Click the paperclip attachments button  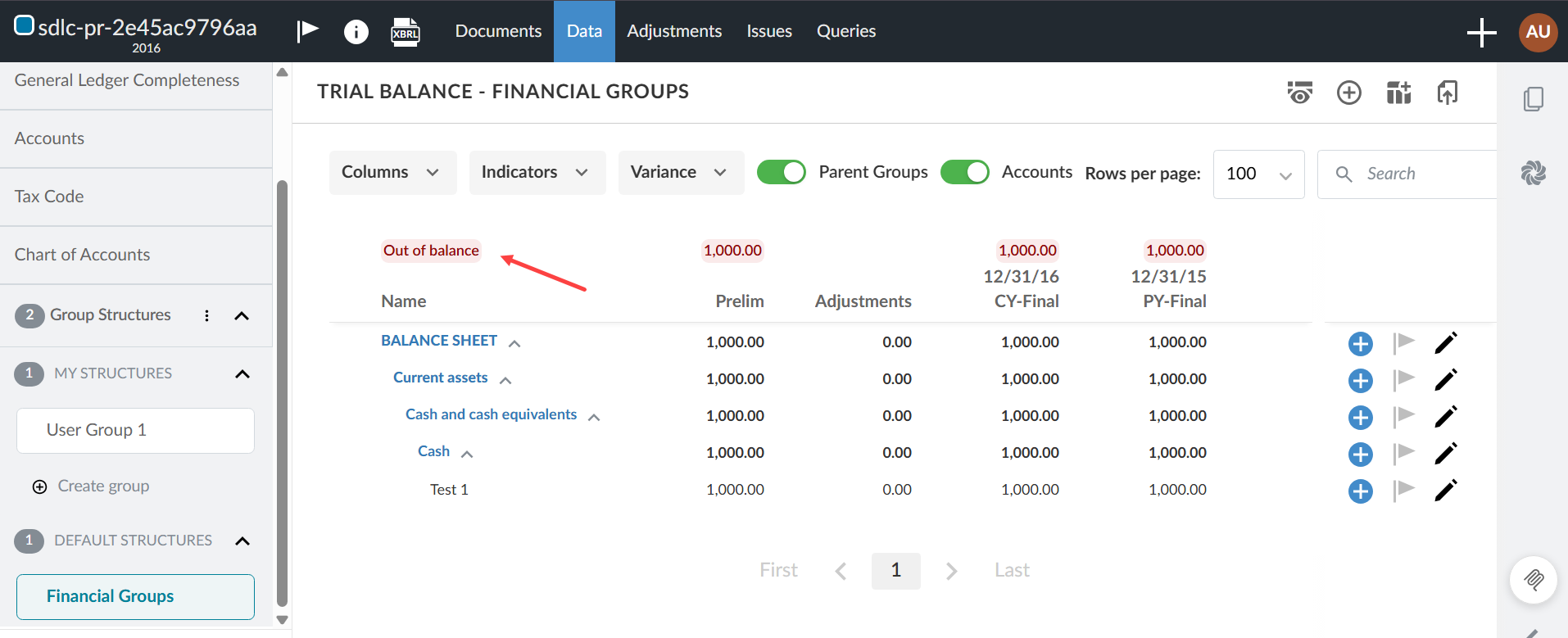tap(1534, 580)
